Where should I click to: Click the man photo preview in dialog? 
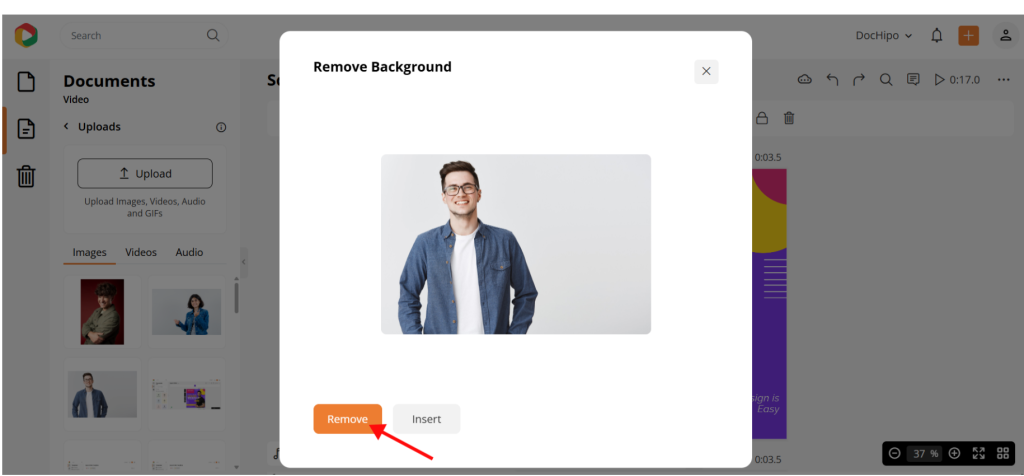click(x=516, y=244)
